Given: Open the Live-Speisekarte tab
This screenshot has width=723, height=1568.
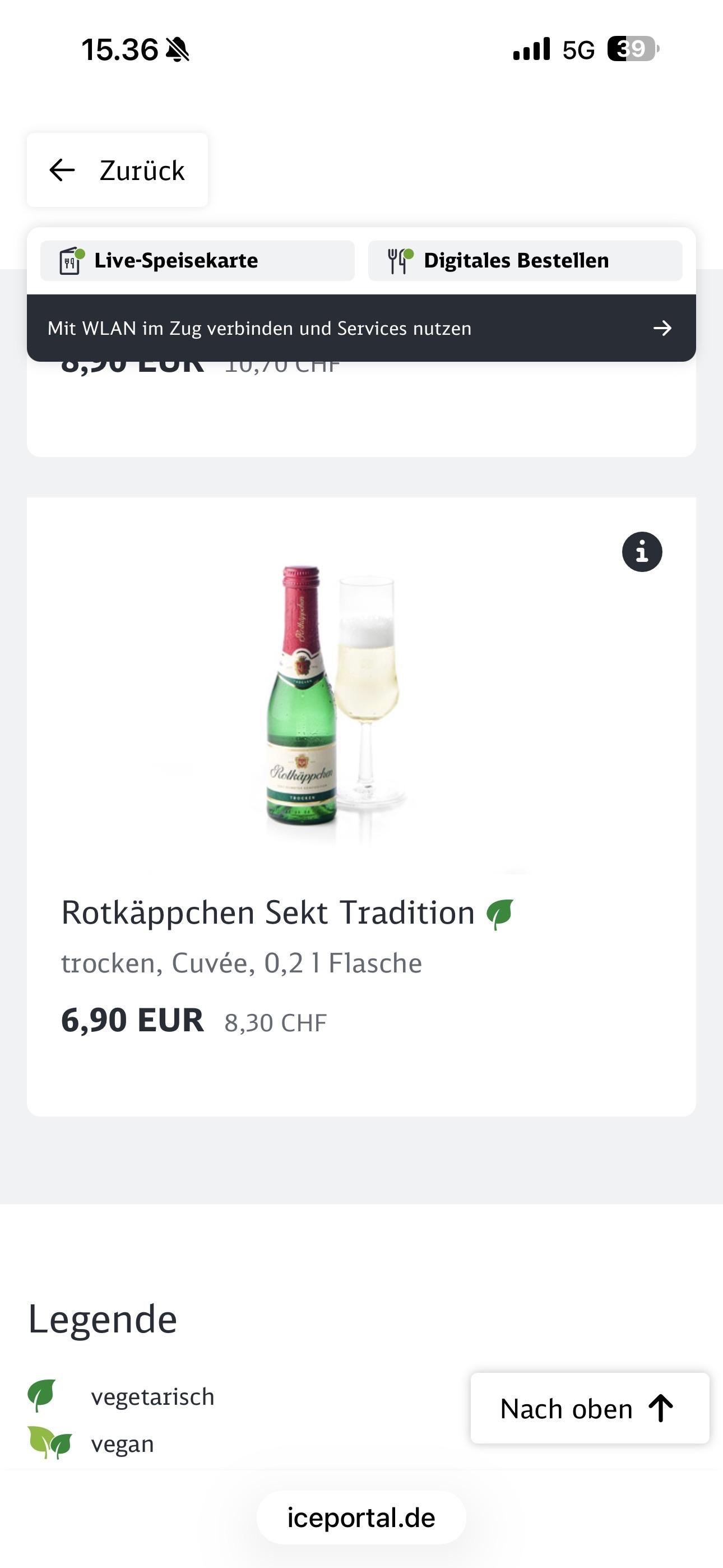Looking at the screenshot, I should 197,261.
